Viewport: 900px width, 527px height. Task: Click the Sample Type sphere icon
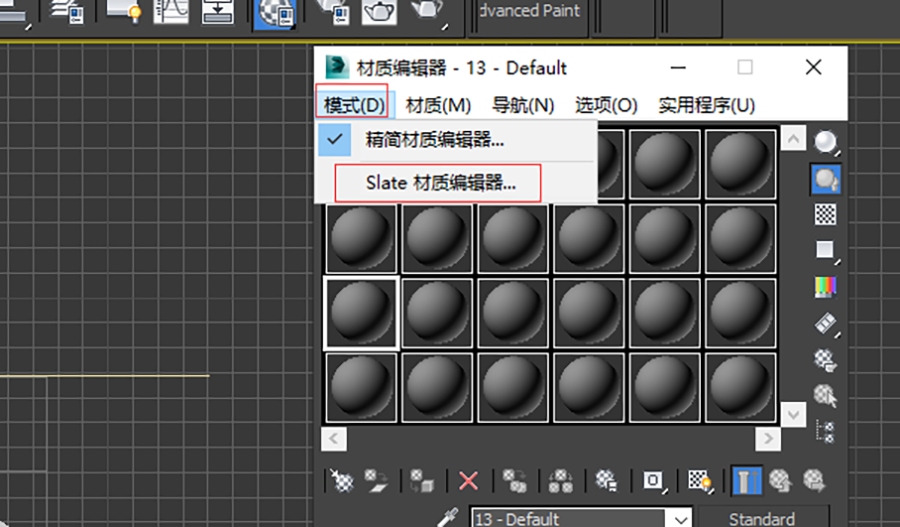point(825,142)
